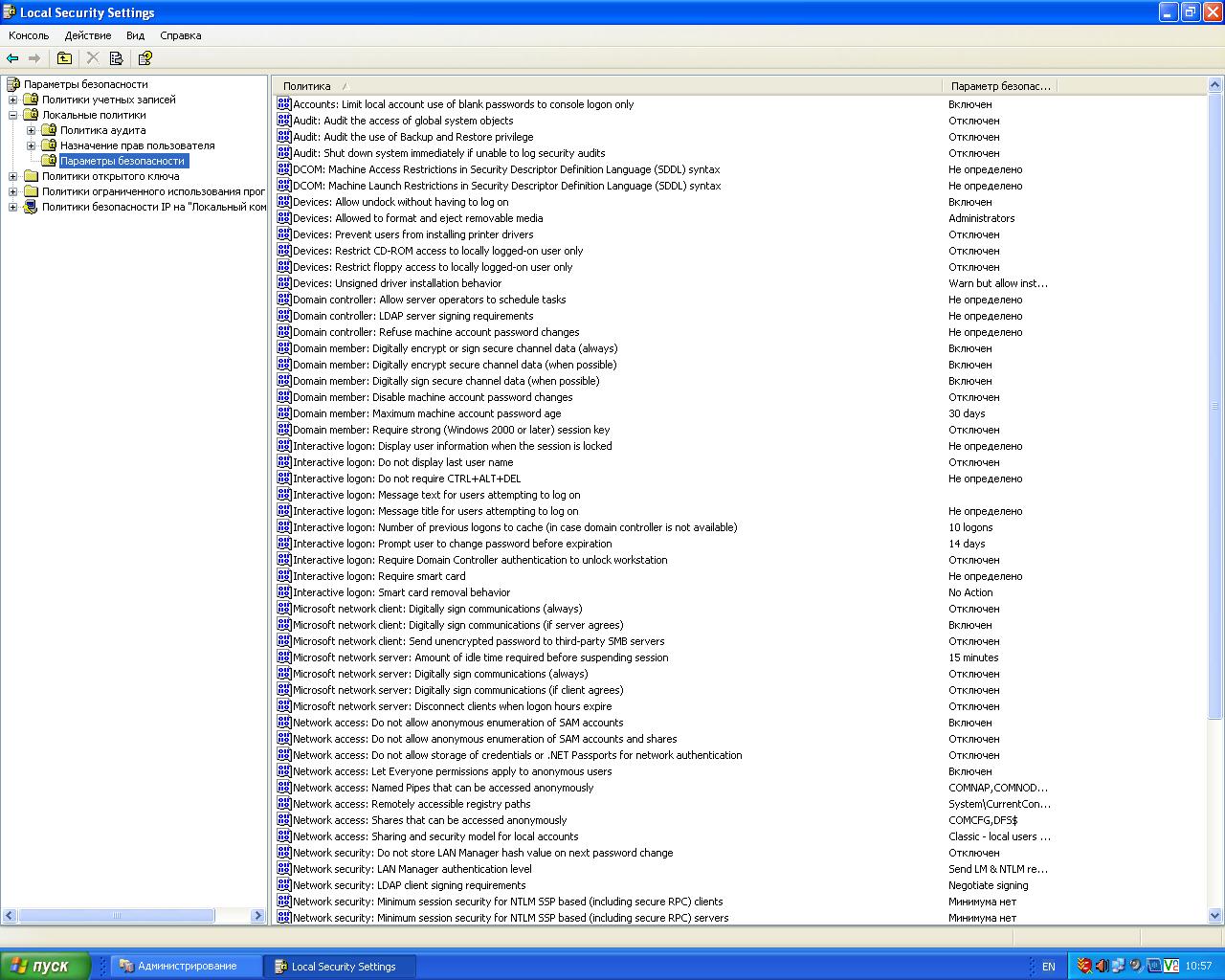Expand the Политика аудита node
The height and width of the screenshot is (980, 1225).
(x=32, y=130)
